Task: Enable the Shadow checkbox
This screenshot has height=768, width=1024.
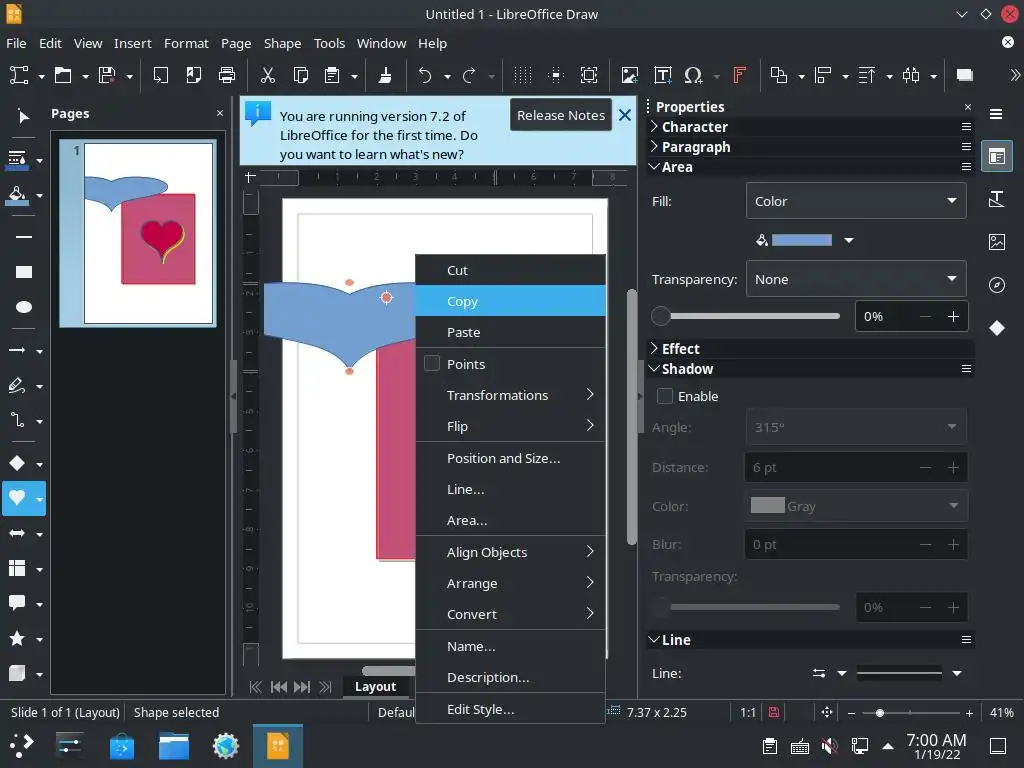Action: point(665,396)
